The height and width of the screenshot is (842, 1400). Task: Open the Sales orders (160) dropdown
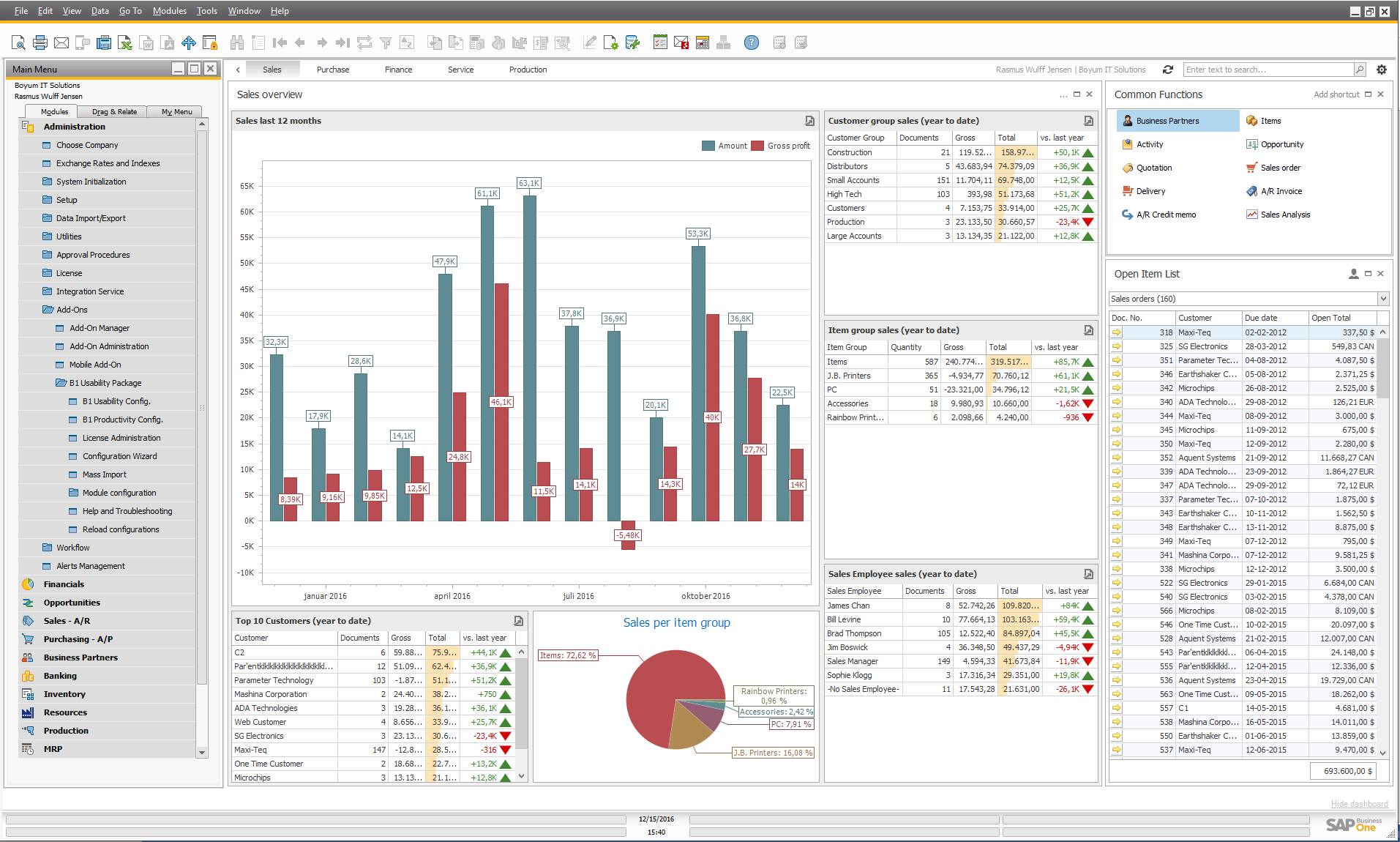point(1382,299)
